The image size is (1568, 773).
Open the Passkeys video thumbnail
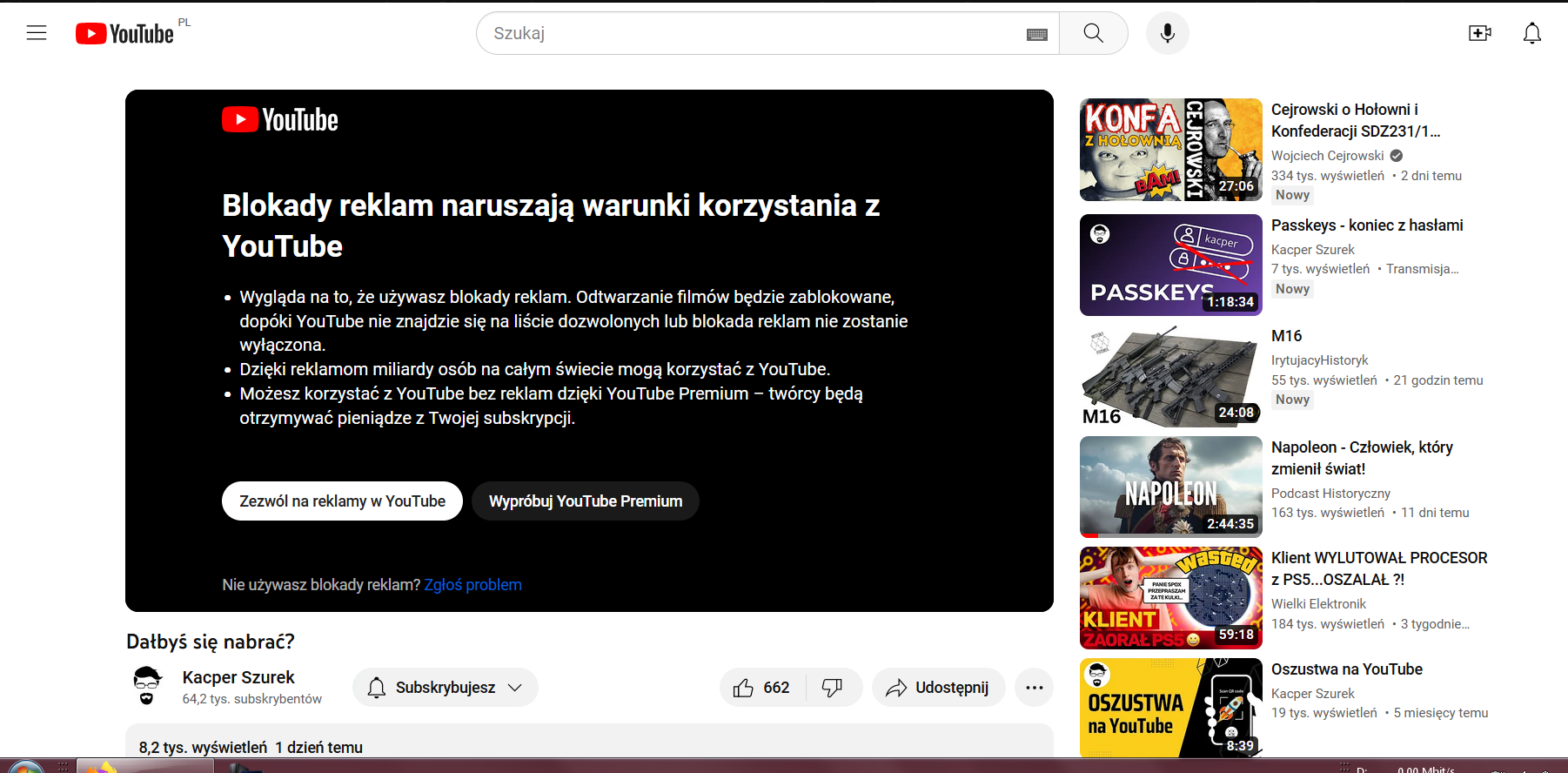(1171, 265)
